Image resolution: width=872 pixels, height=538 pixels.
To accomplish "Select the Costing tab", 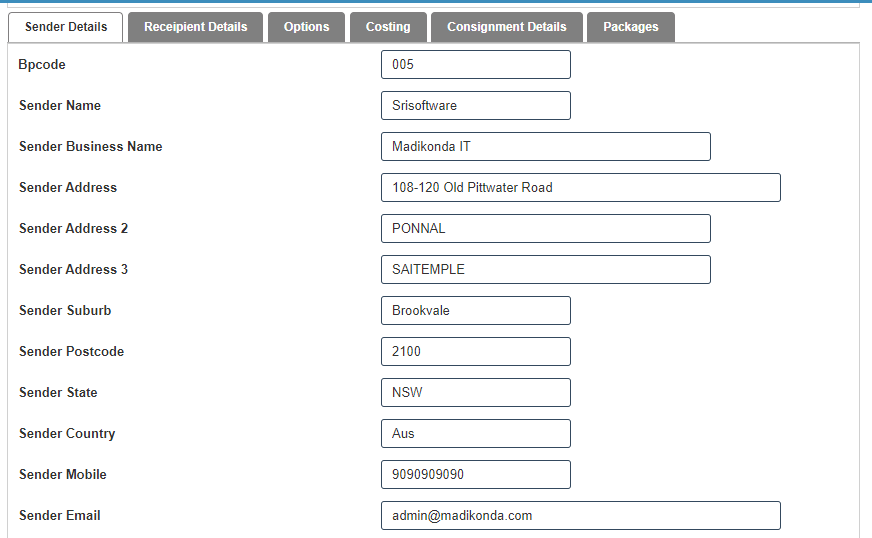I will pyautogui.click(x=388, y=27).
